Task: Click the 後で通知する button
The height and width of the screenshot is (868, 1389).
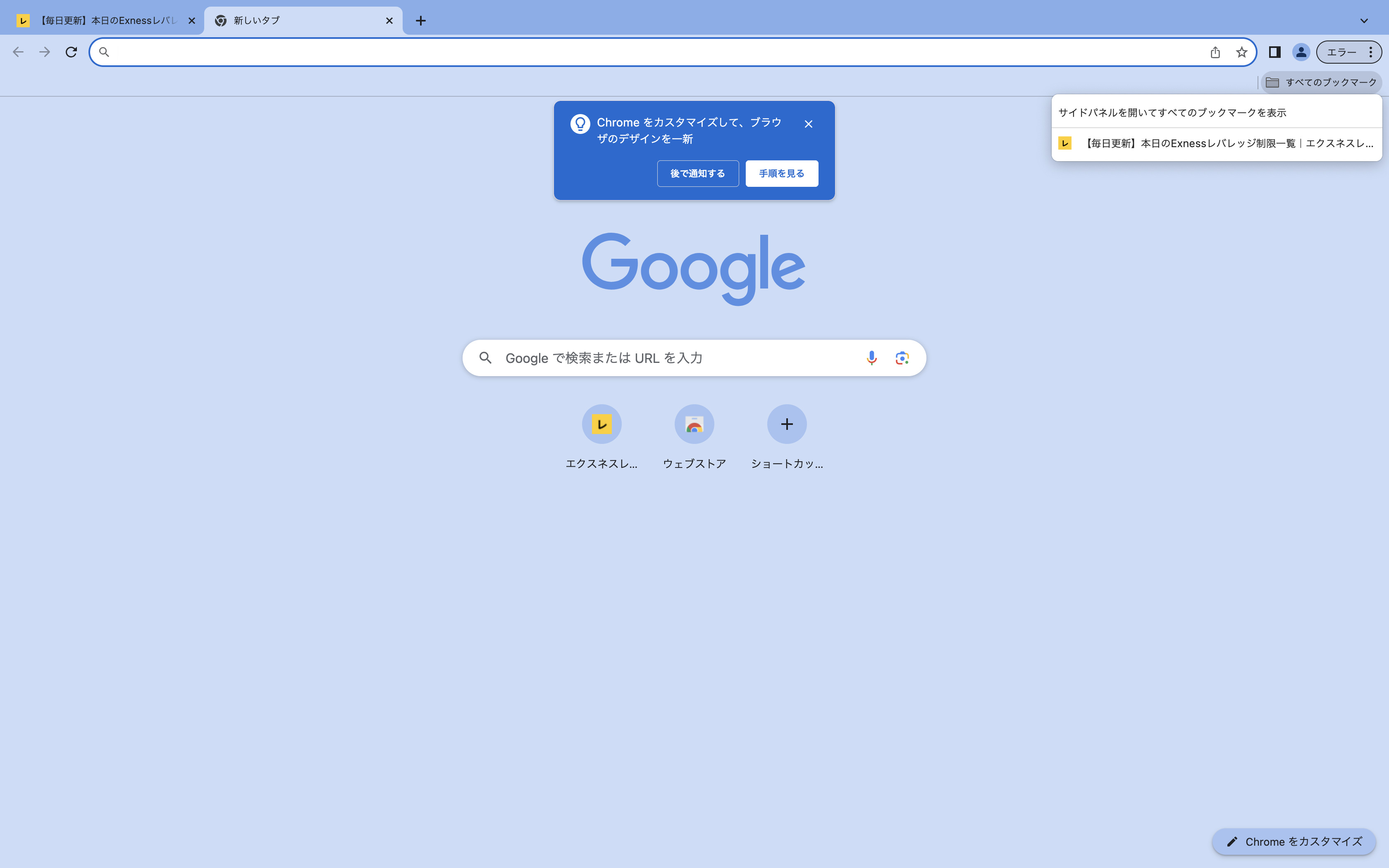Action: (x=697, y=173)
